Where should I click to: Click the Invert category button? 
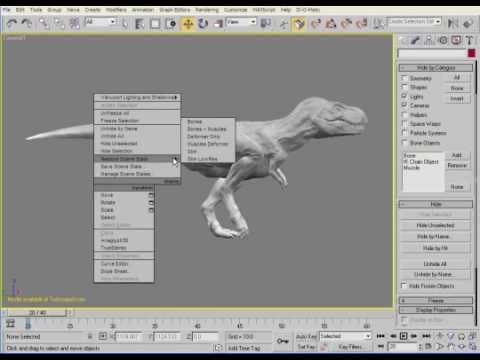click(457, 99)
